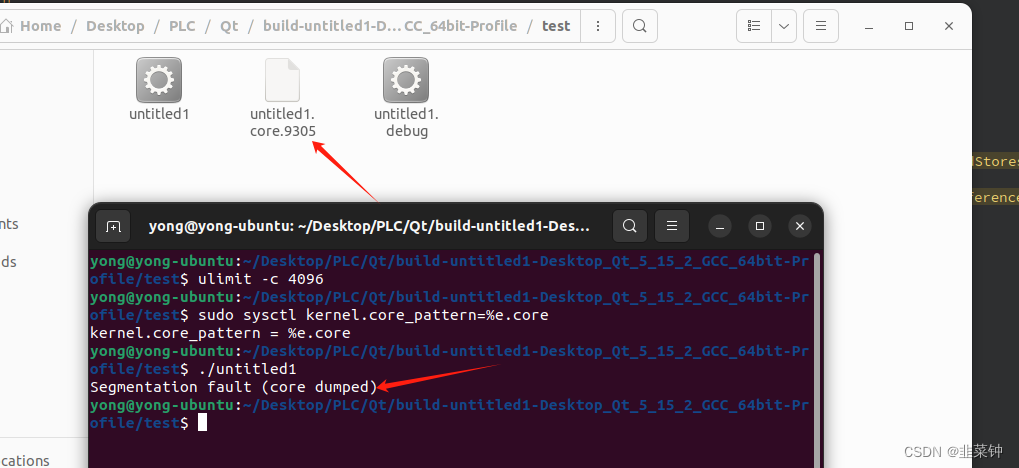This screenshot has width=1019, height=468.
Task: Maximize the file manager window
Action: (x=909, y=26)
